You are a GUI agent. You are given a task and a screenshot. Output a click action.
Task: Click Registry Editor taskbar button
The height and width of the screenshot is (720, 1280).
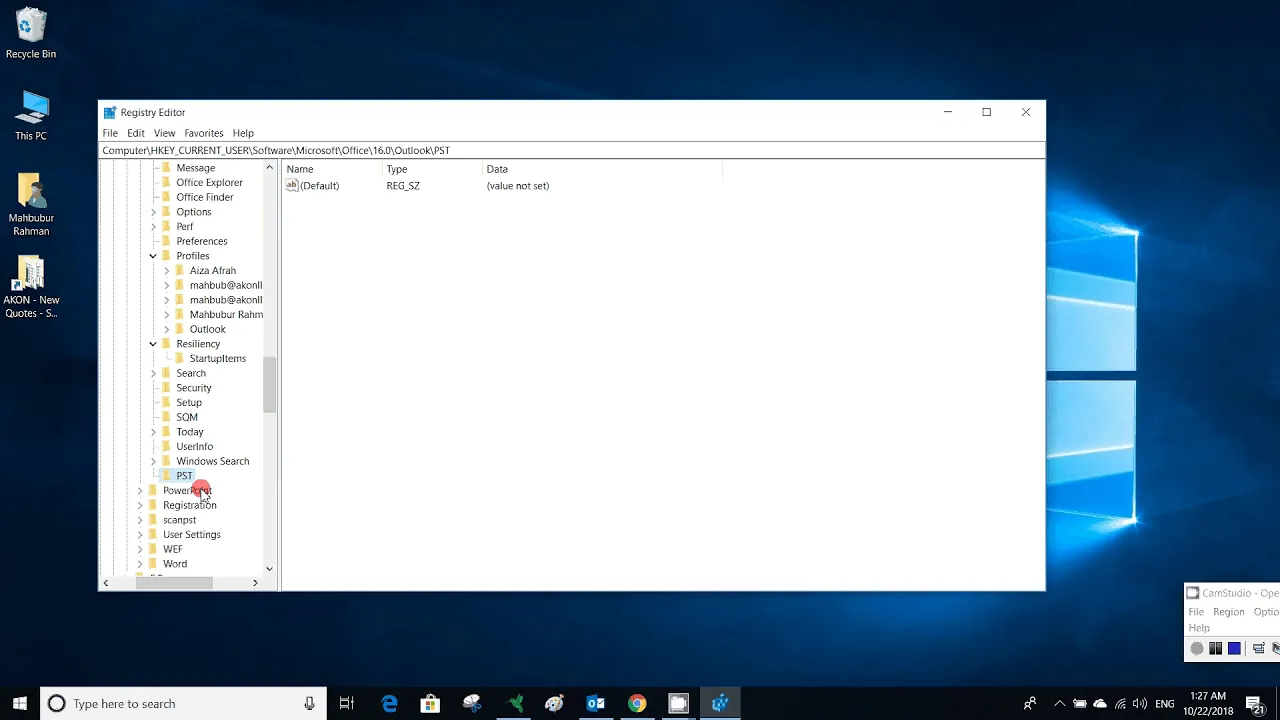tap(720, 703)
